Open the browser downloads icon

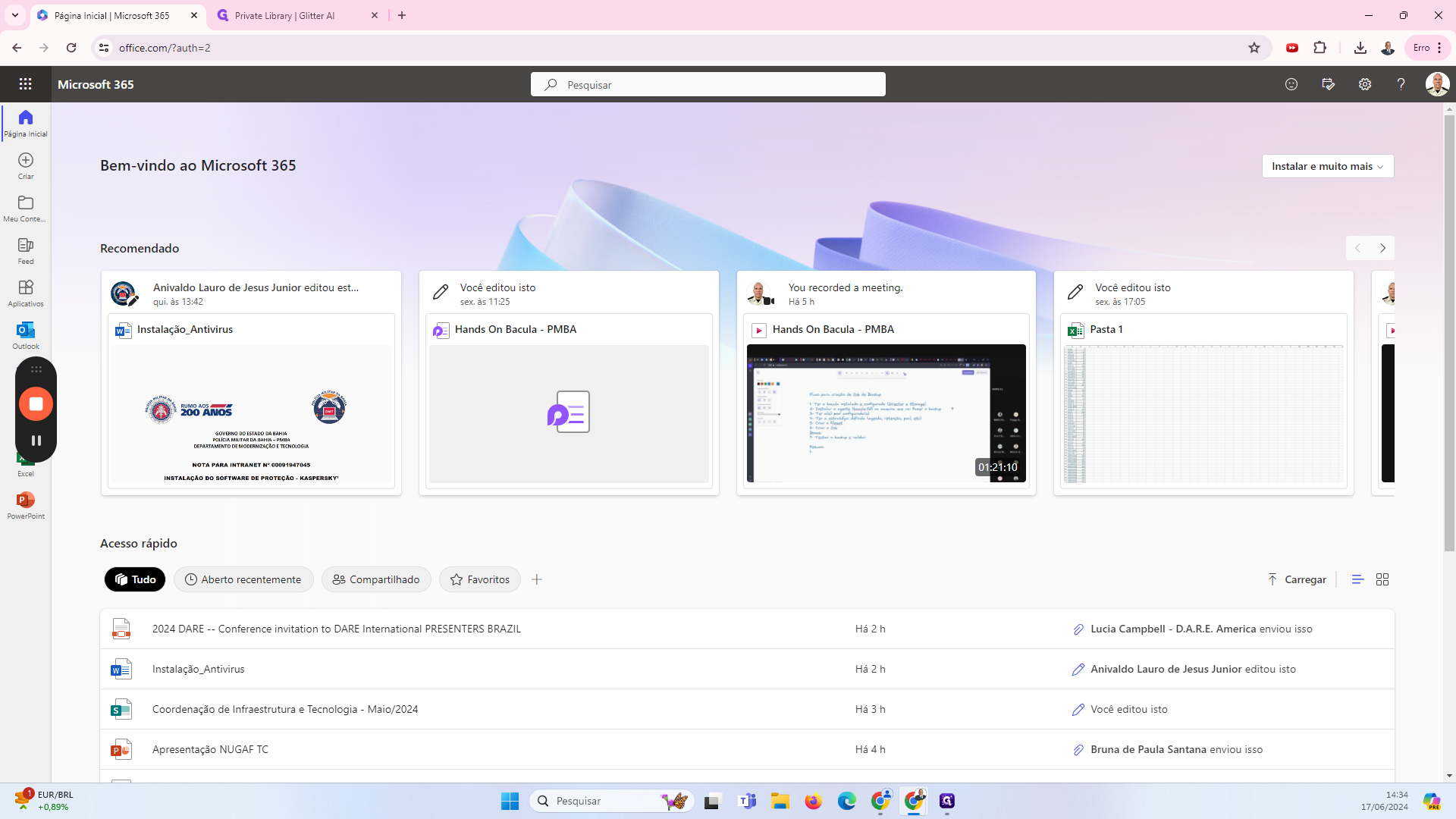[1360, 48]
